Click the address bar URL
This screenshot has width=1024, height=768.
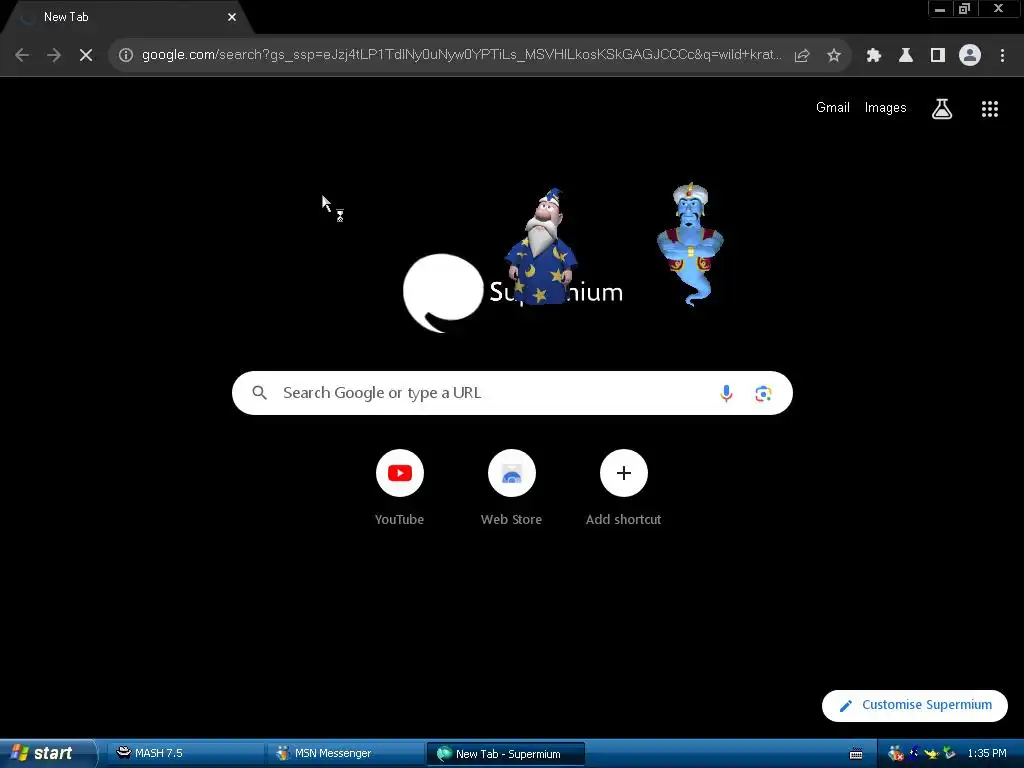point(461,55)
